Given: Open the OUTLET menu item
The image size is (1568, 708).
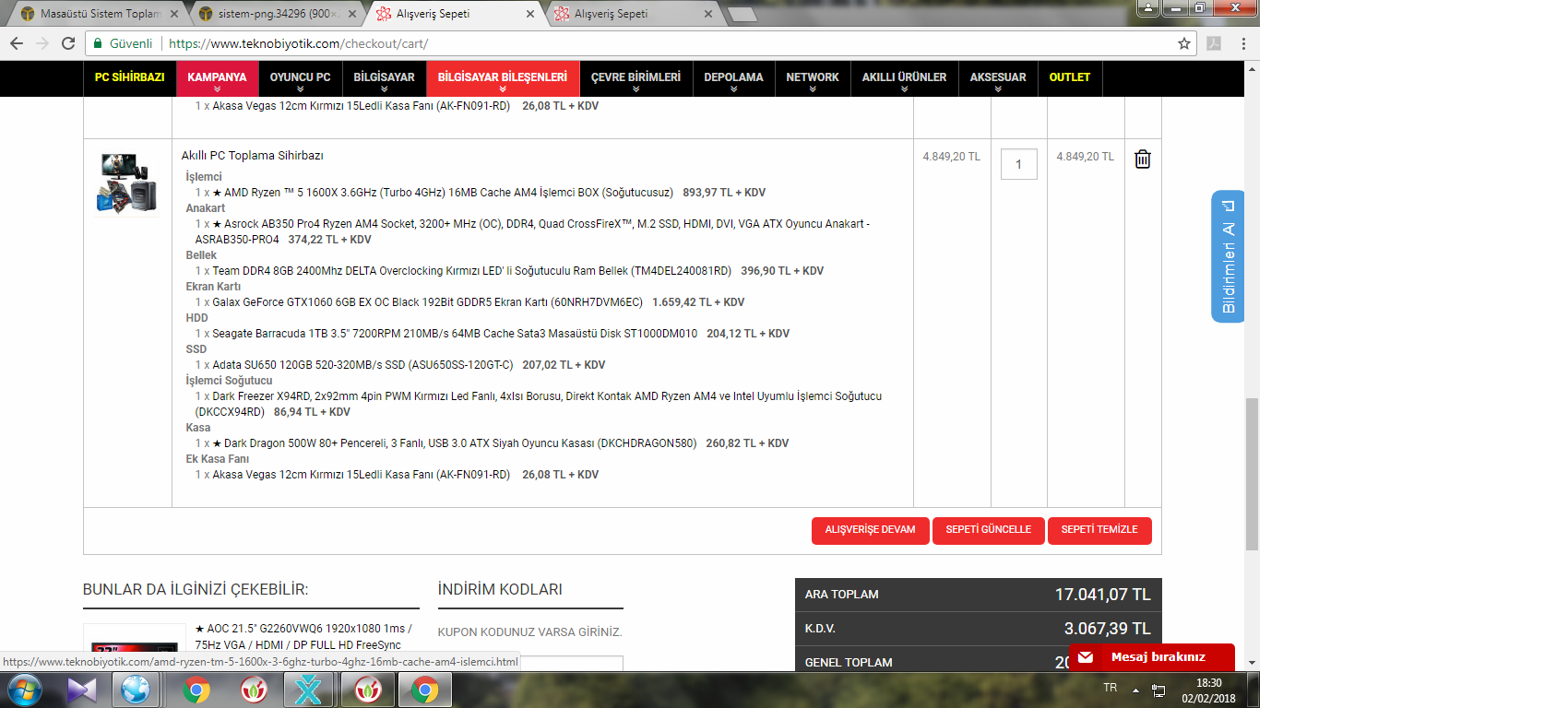Looking at the screenshot, I should pyautogui.click(x=1070, y=77).
